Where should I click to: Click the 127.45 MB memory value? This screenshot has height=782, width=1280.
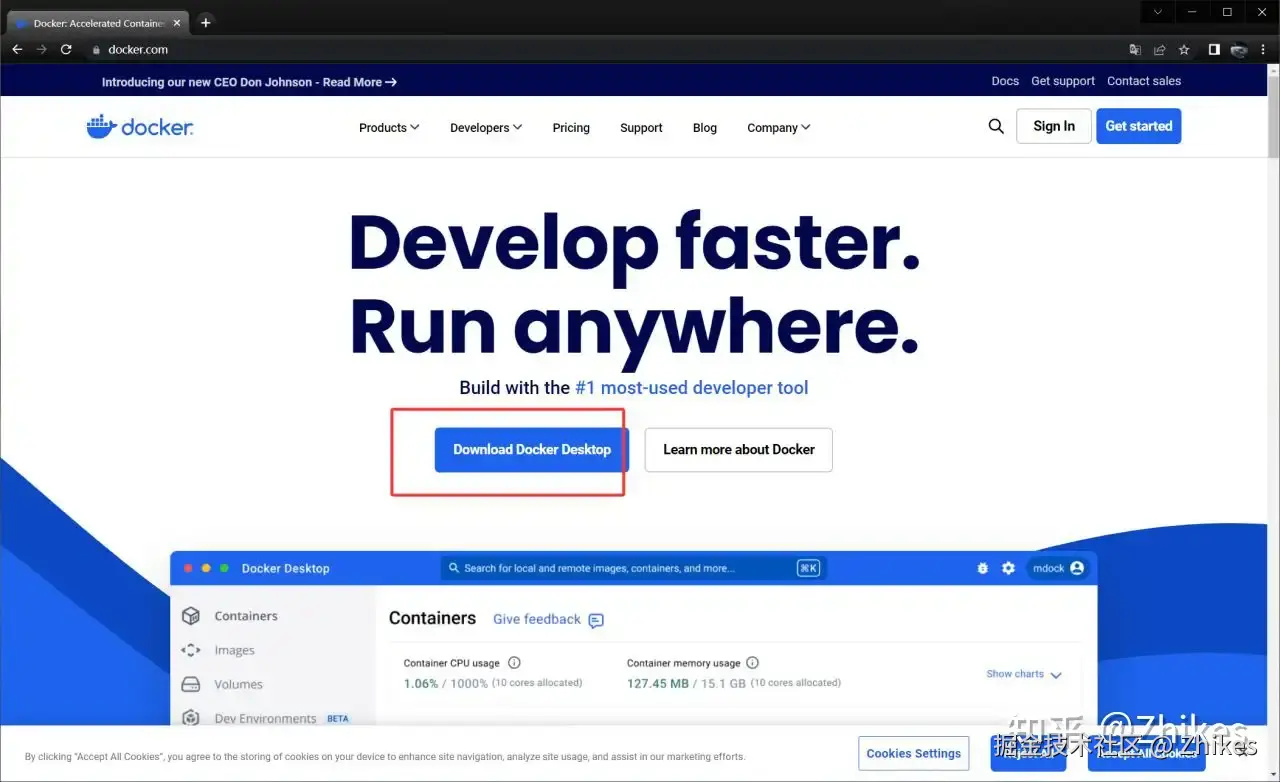(x=660, y=684)
